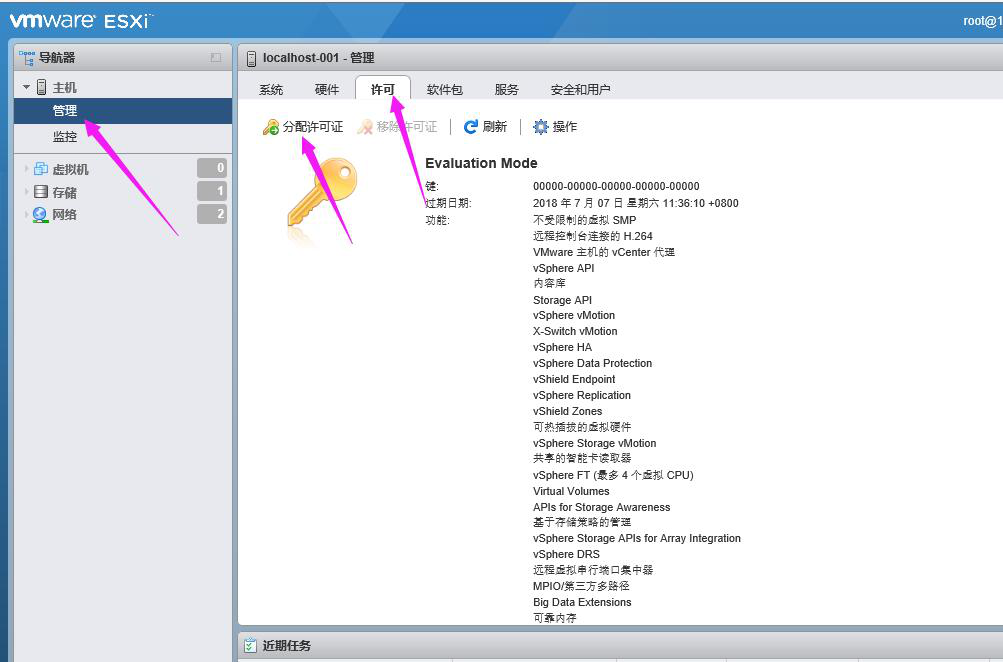Click the APIs for Storage Awareness text

601,507
